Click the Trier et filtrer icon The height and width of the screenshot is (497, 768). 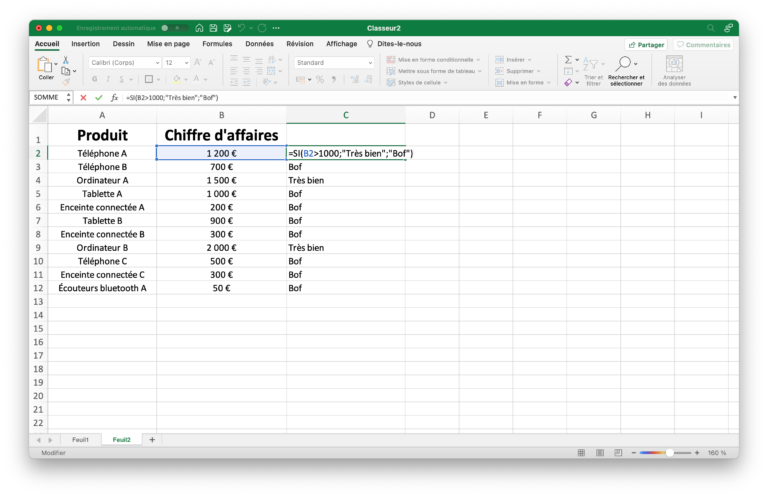591,64
